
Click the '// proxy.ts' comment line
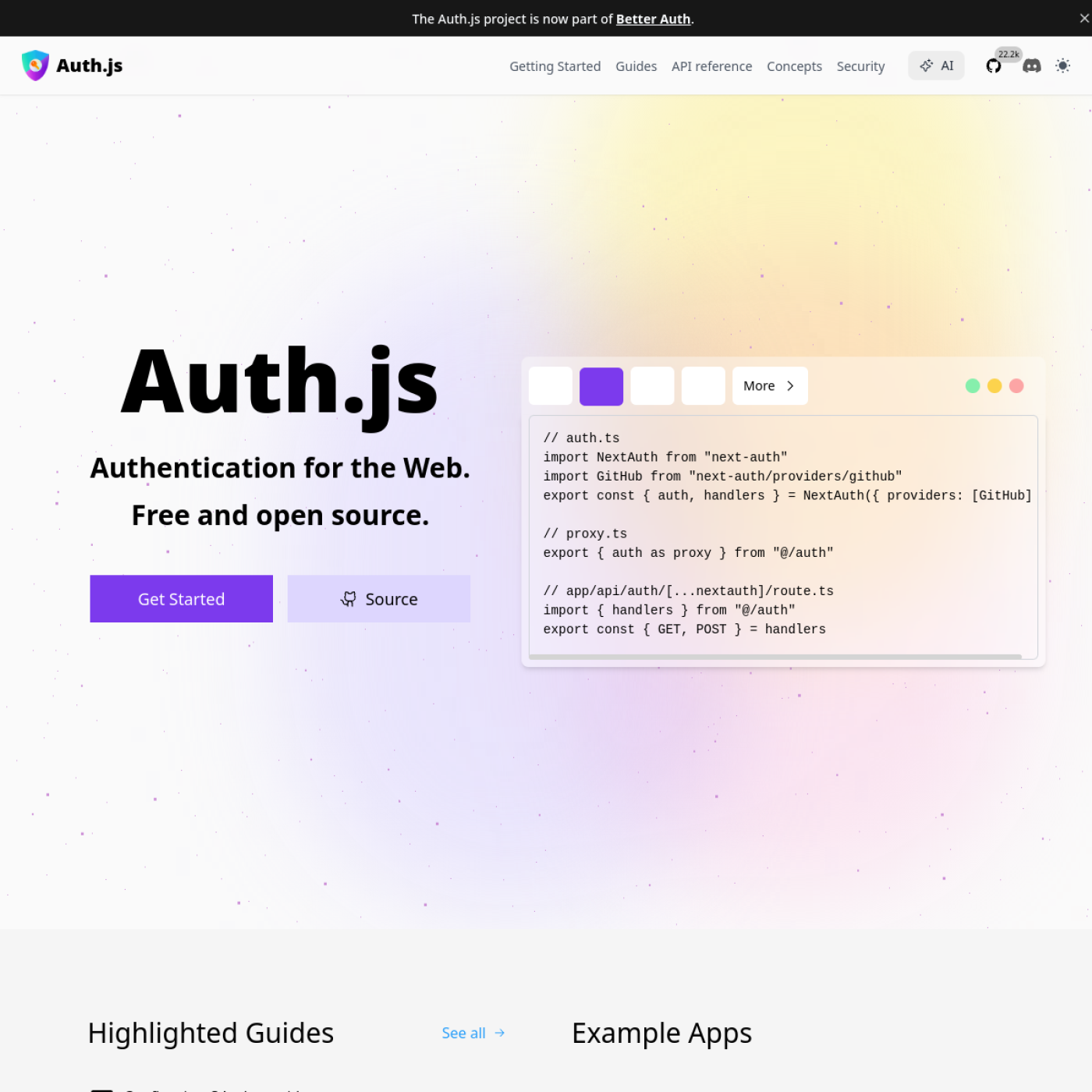[585, 534]
